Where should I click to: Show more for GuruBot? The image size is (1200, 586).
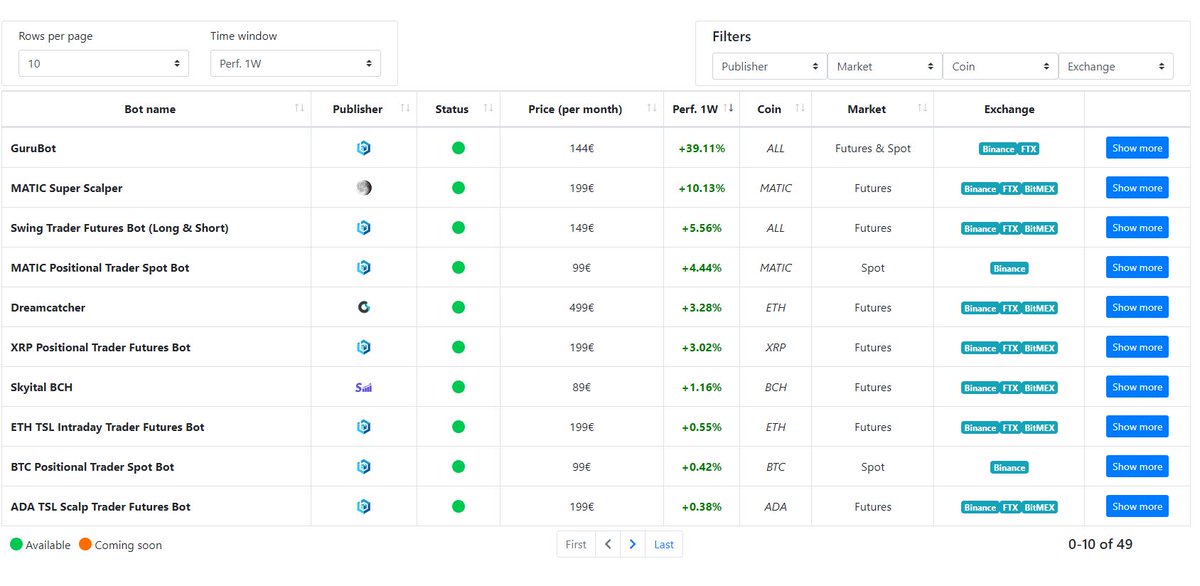pos(1137,148)
